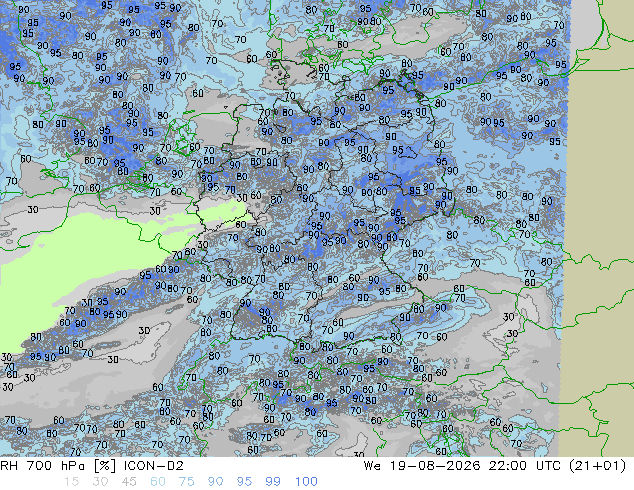Viewport: 634px width, 490px height.
Task: Select the legend value 75
Action: (186, 482)
